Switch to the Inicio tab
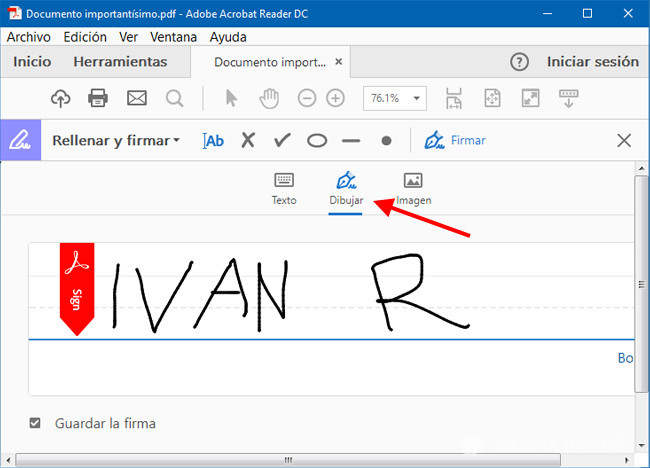The height and width of the screenshot is (468, 650). coord(32,62)
